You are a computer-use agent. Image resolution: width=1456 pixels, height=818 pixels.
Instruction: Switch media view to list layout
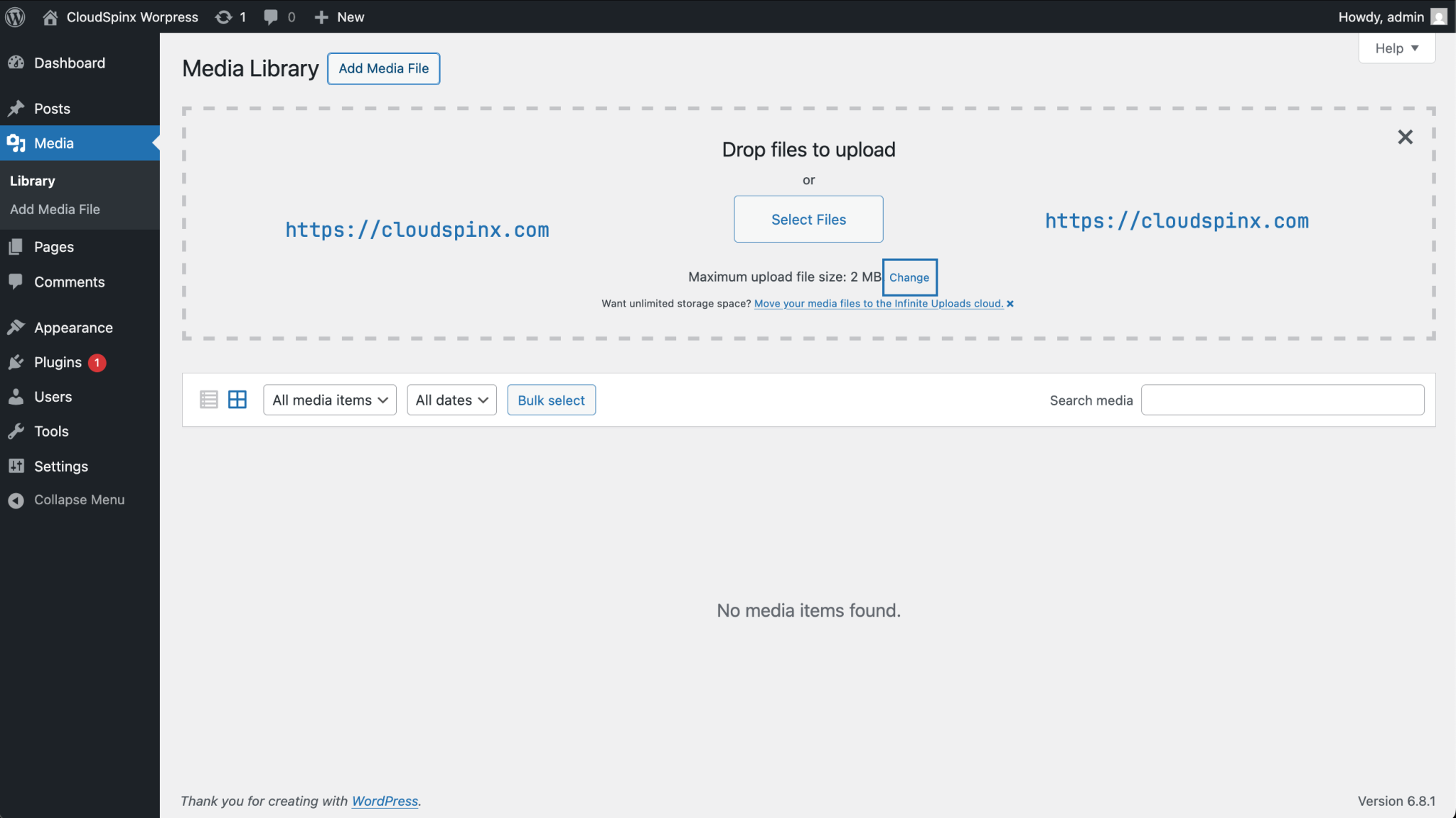coord(208,399)
